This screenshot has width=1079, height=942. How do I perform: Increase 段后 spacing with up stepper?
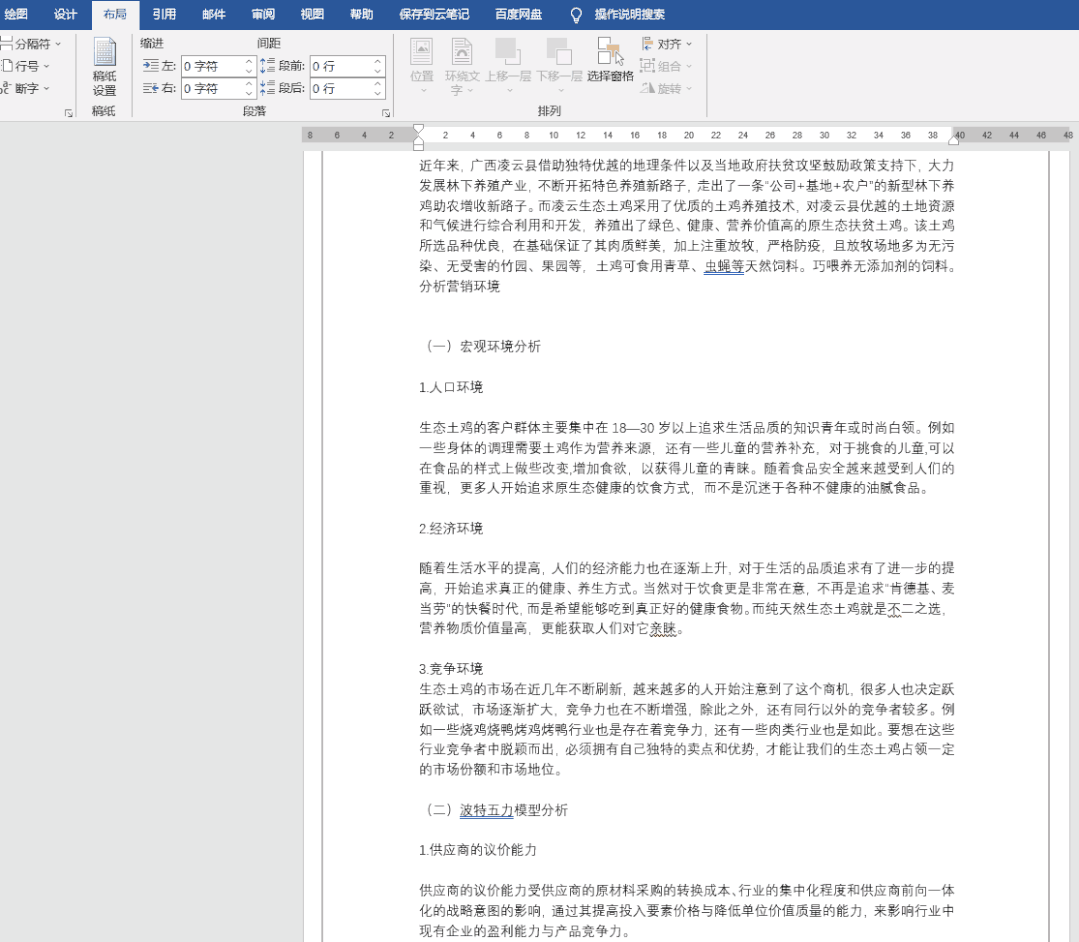378,84
